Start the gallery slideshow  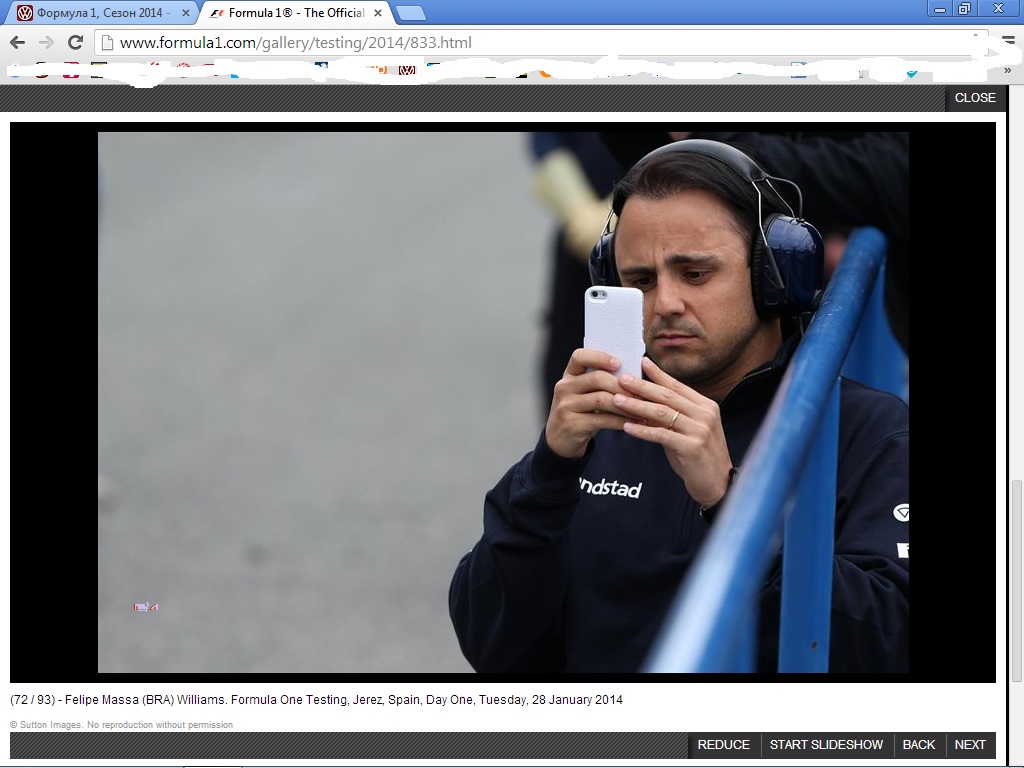point(826,745)
